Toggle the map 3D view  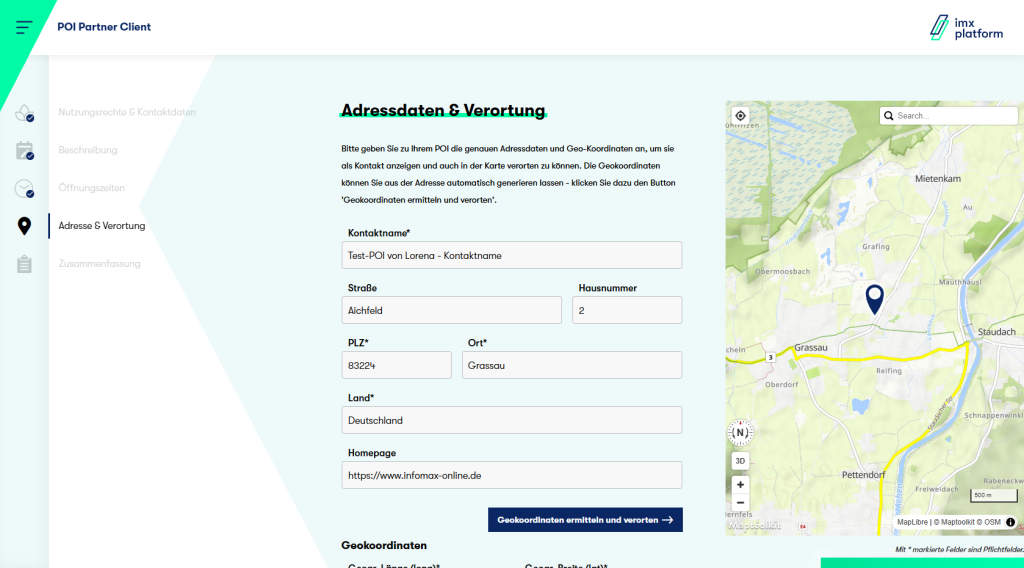click(740, 461)
